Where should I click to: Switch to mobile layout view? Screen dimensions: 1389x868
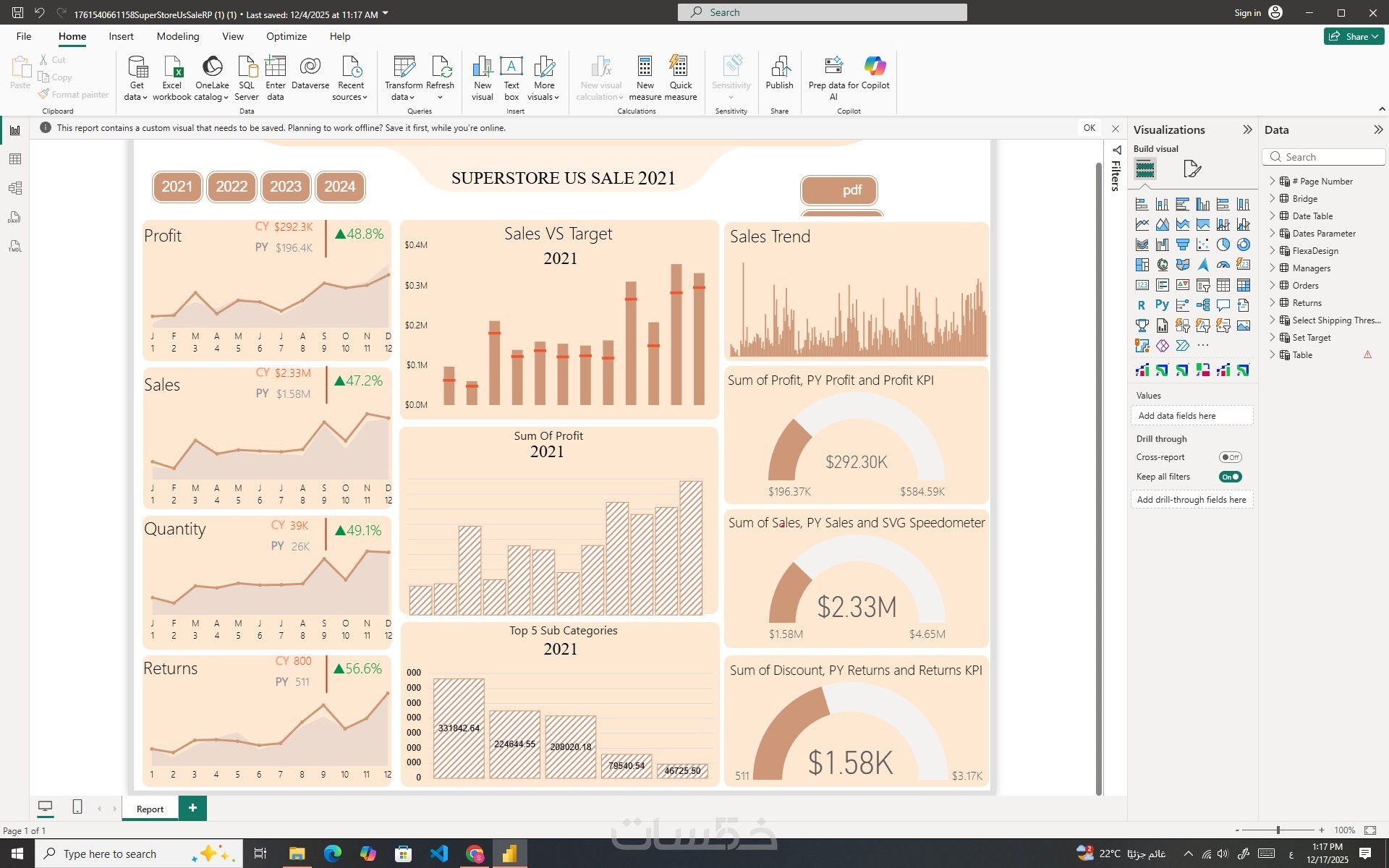(77, 807)
